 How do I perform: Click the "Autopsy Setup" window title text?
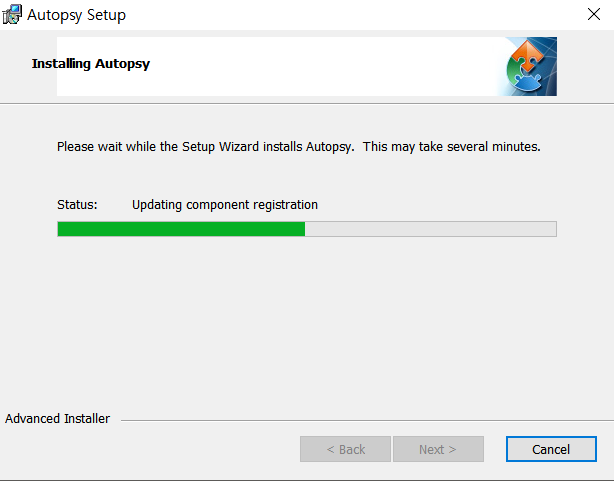[76, 15]
